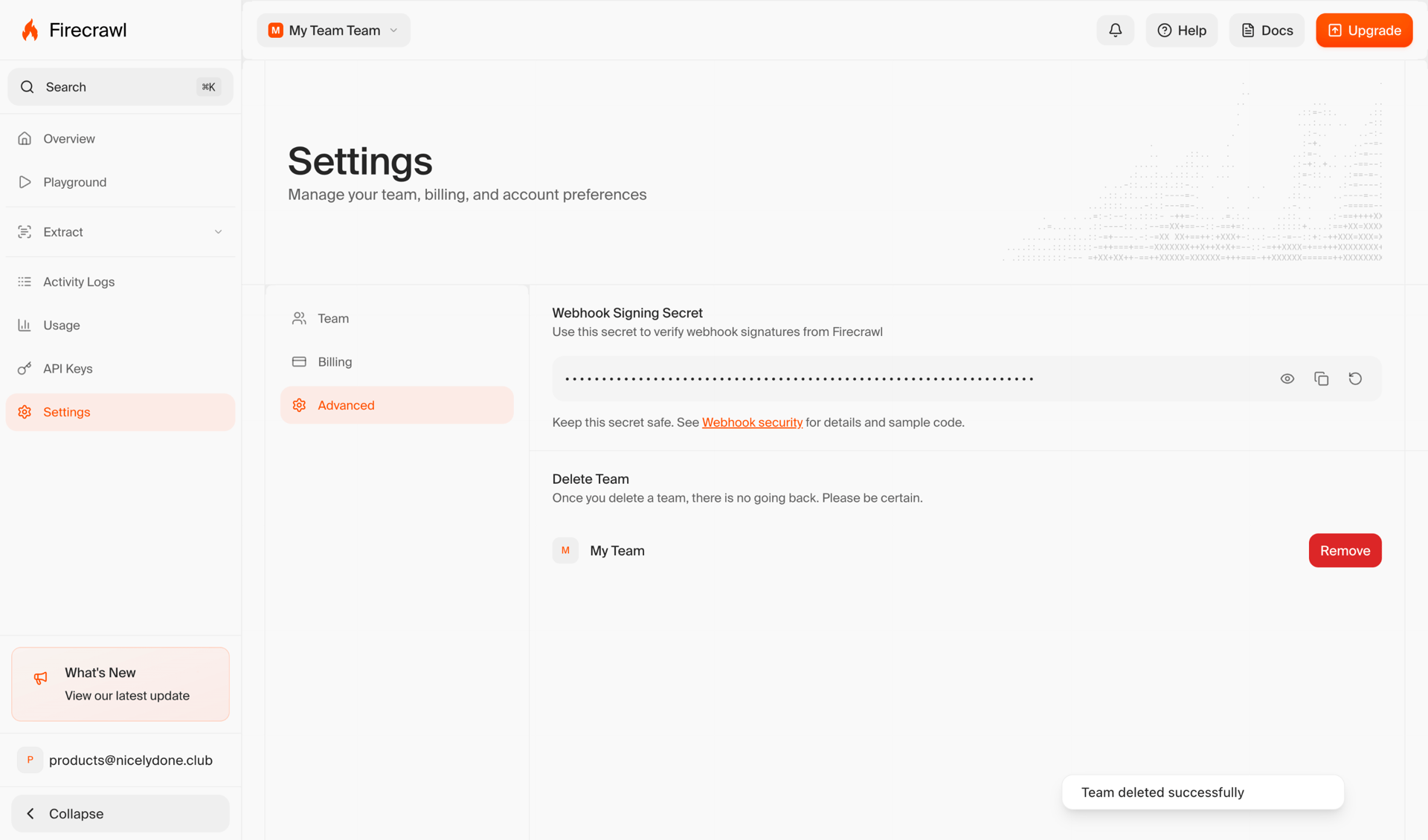The image size is (1428, 840).
Task: Open the Webhook security documentation link
Action: click(752, 421)
